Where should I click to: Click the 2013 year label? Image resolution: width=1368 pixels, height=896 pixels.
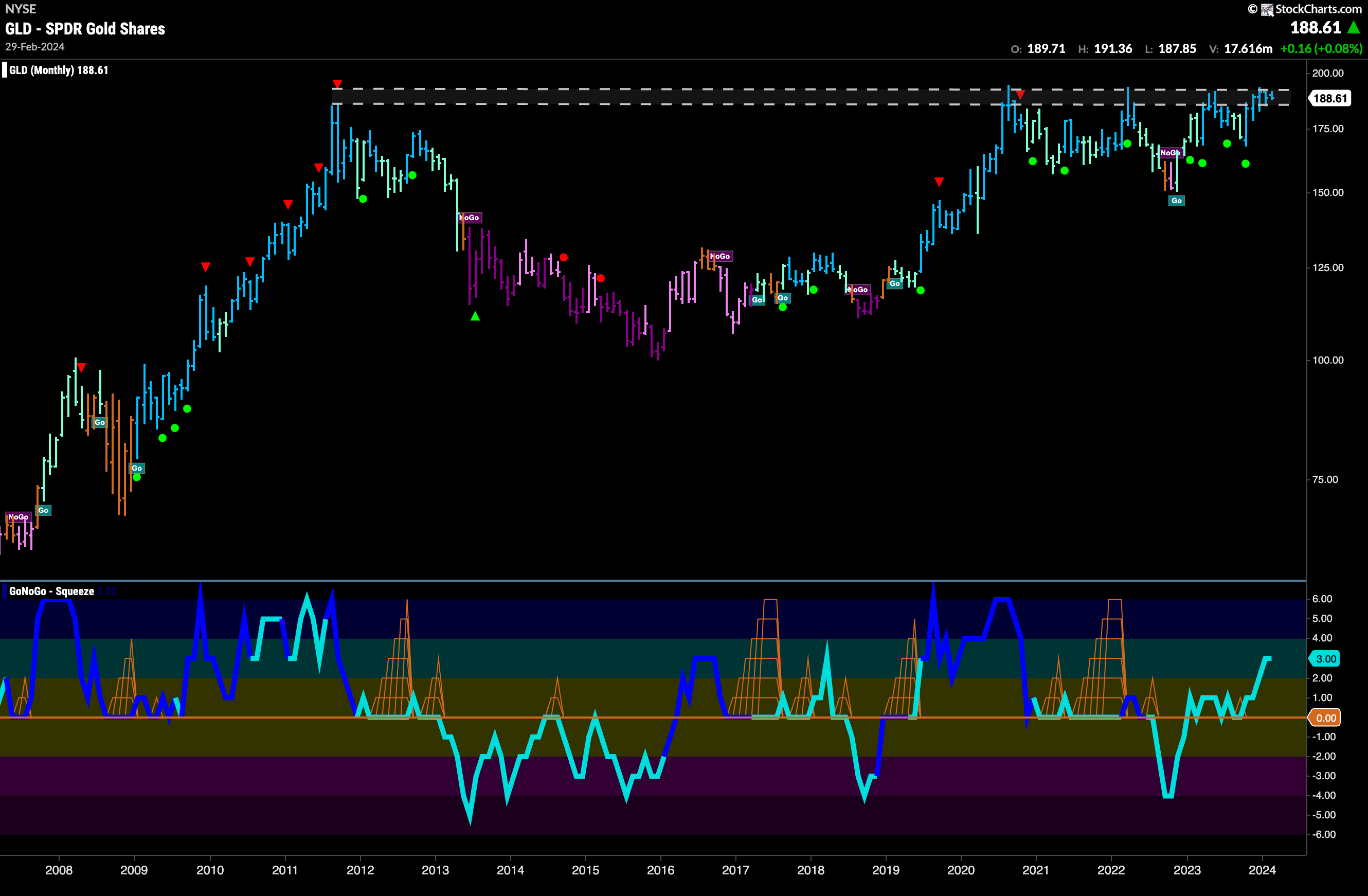(435, 870)
